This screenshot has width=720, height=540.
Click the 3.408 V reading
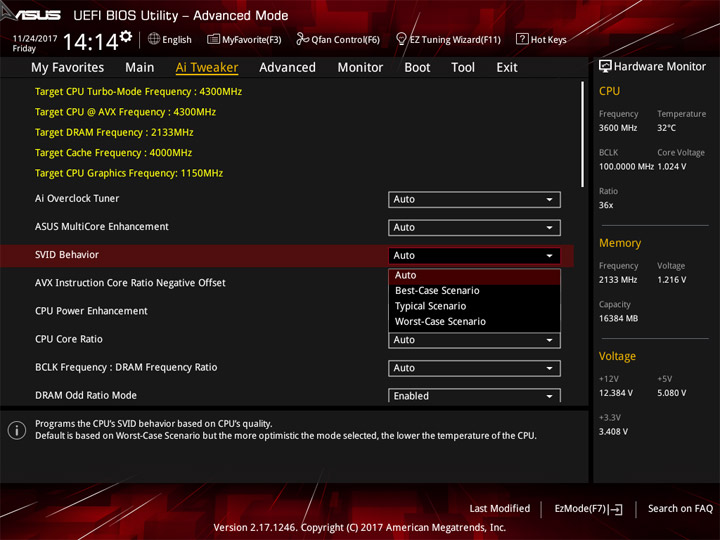pos(613,432)
